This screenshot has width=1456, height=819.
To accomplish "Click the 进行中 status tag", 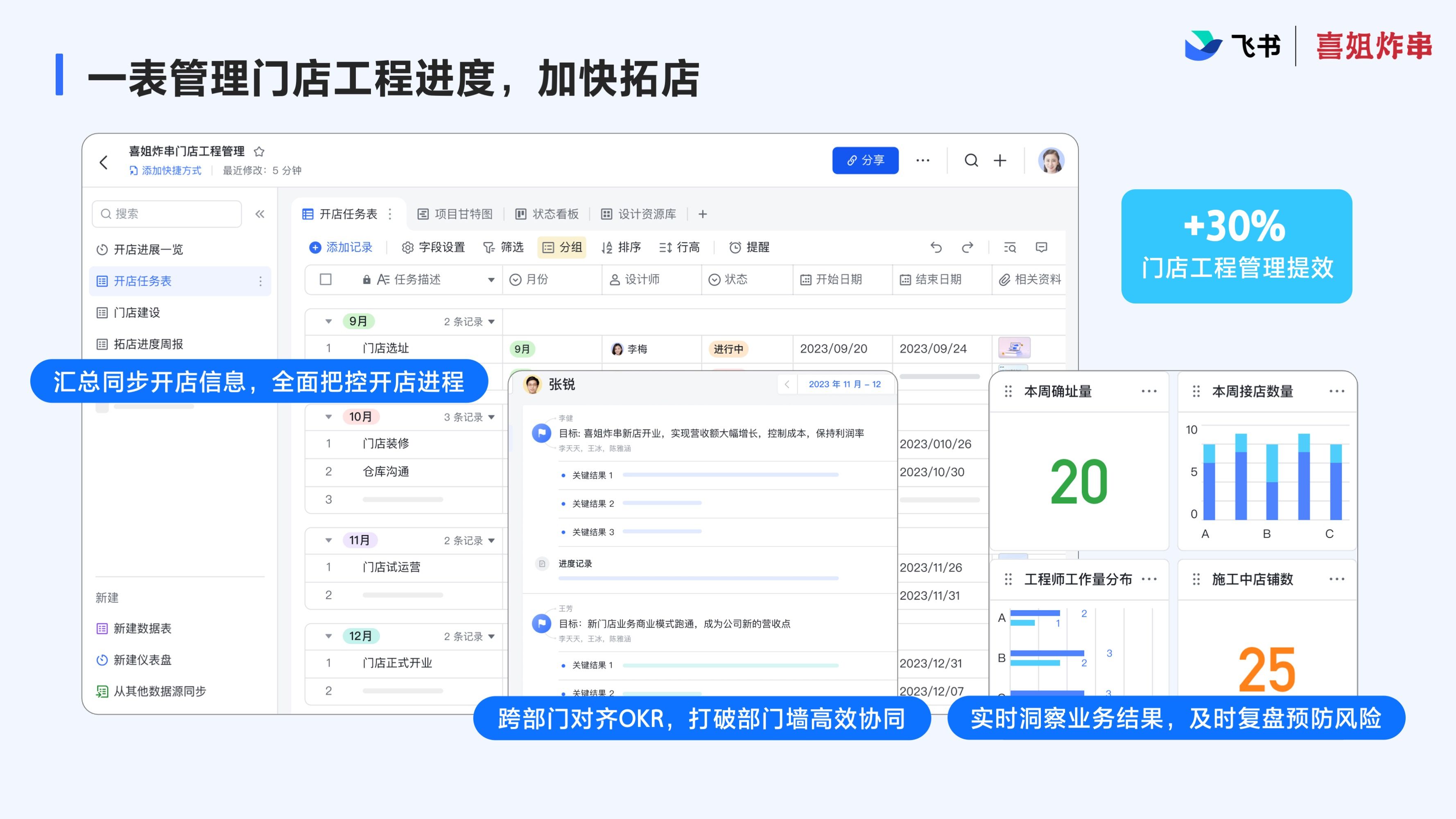I will (728, 349).
